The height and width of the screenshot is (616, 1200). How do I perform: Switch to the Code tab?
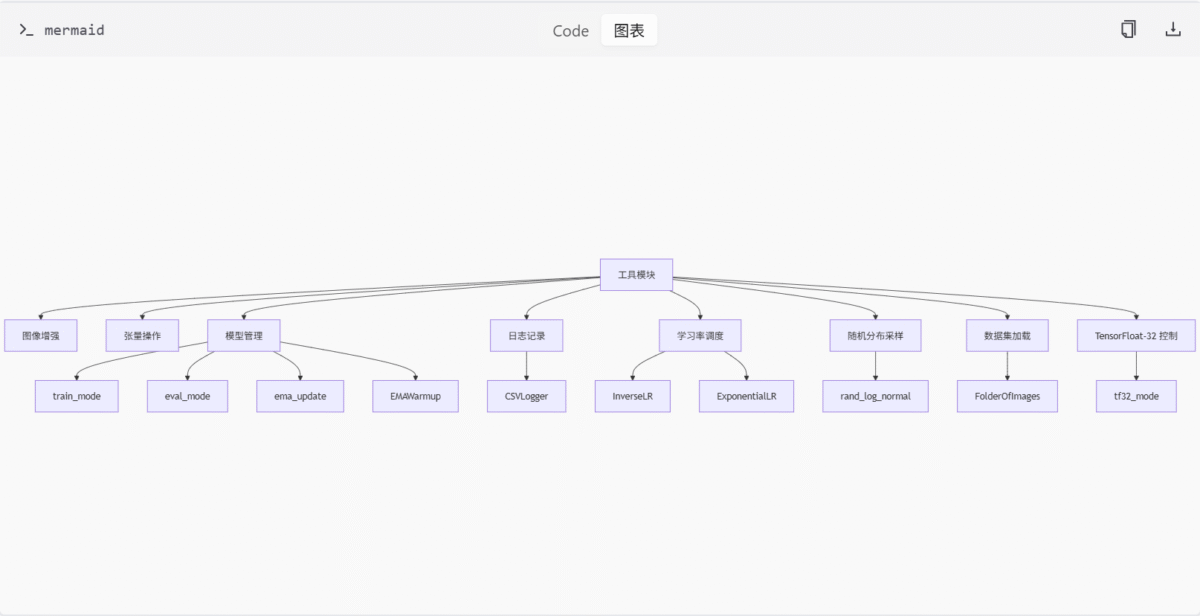coord(570,31)
